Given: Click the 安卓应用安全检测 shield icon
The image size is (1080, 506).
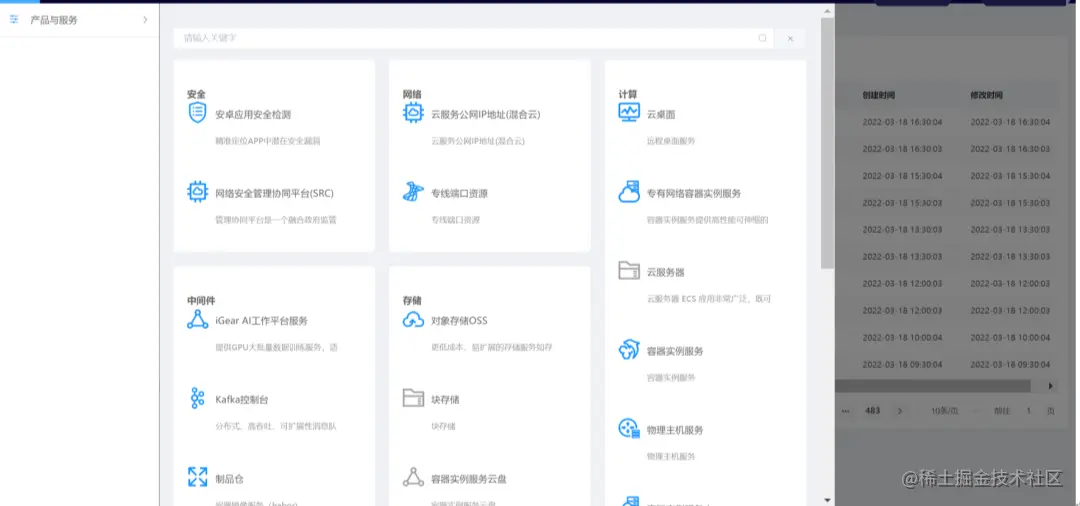Looking at the screenshot, I should (198, 112).
